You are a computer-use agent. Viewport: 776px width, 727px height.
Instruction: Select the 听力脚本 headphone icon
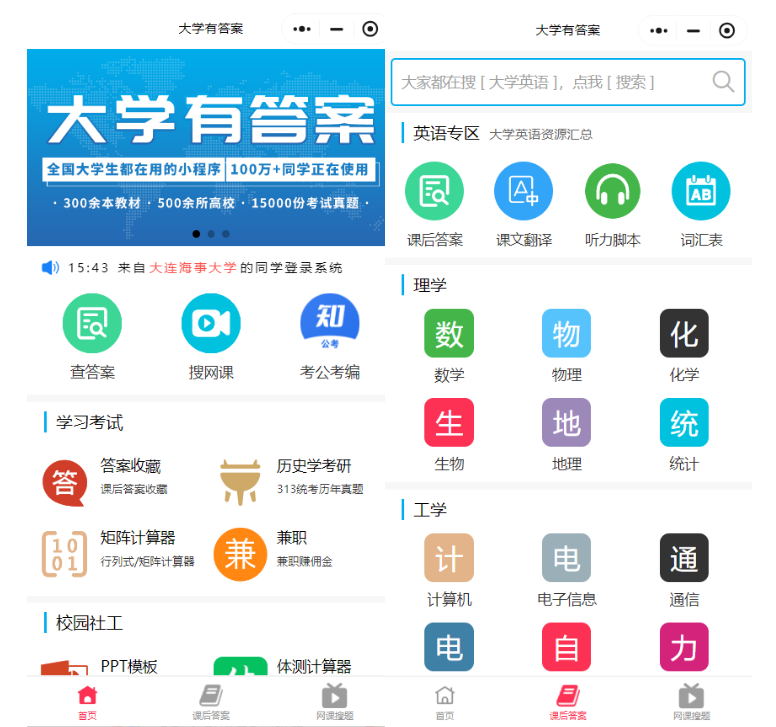coord(613,192)
